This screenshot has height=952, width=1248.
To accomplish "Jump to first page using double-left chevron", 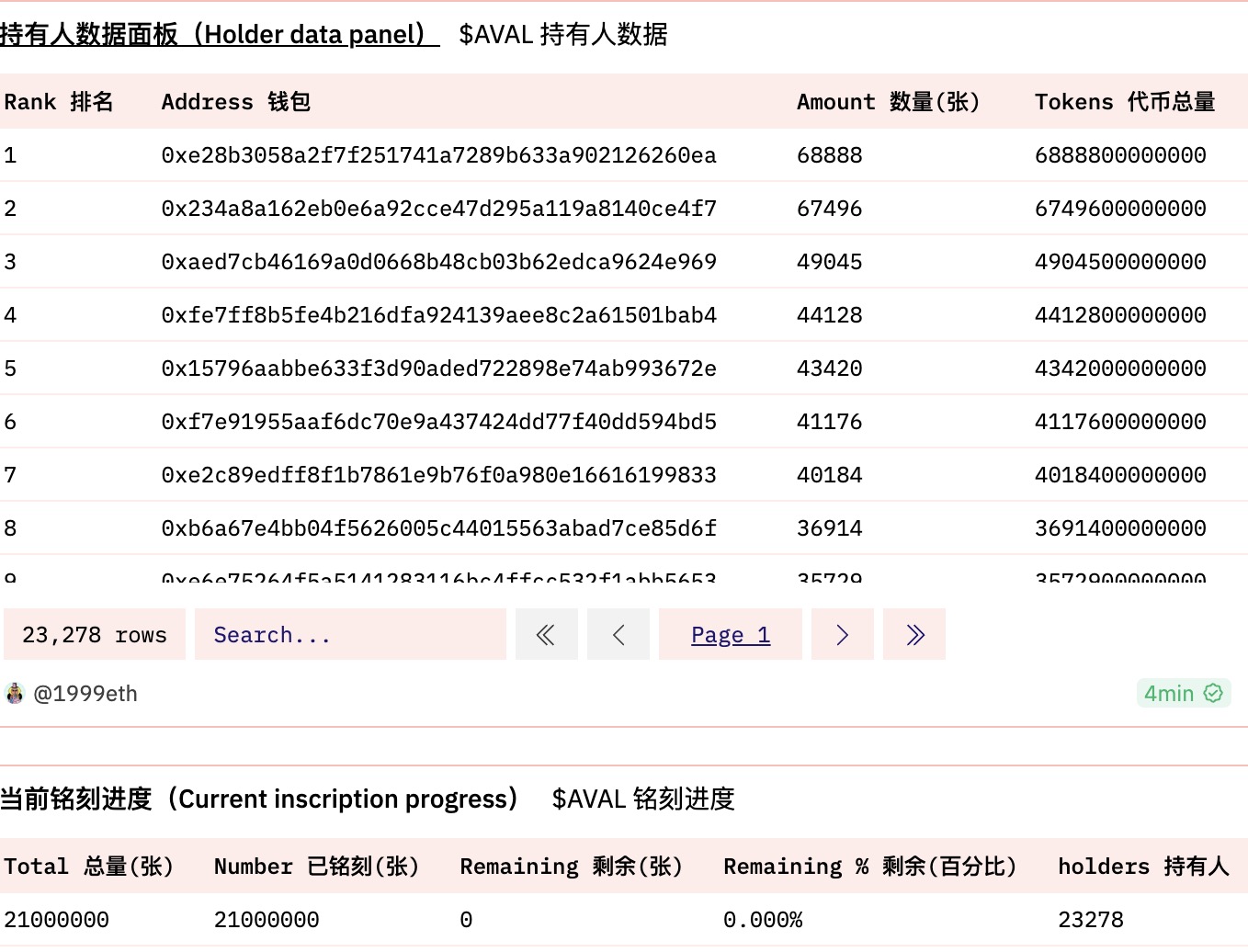I will point(547,634).
